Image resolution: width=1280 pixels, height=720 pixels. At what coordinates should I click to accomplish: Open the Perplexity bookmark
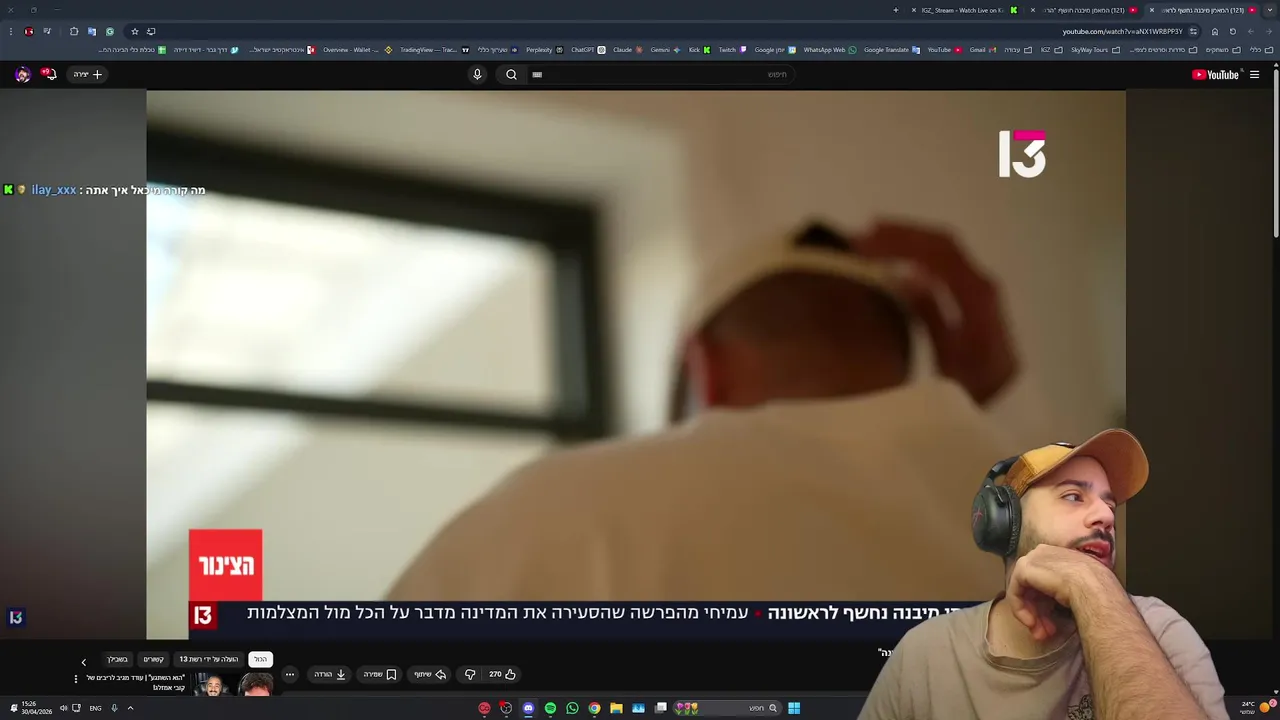click(544, 49)
